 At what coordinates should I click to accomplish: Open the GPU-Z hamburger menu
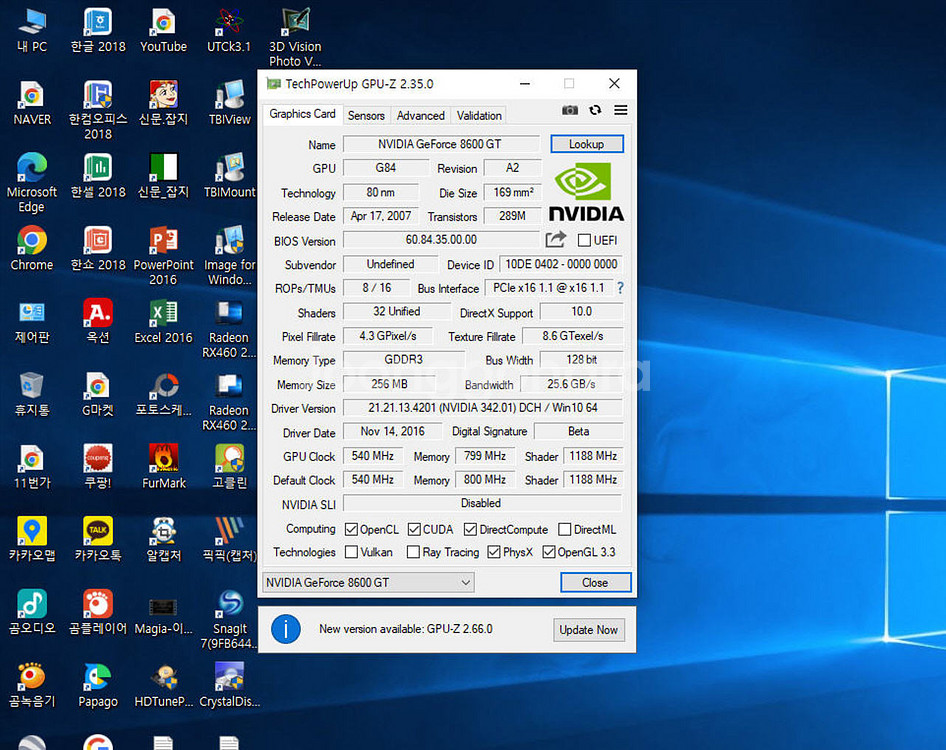[x=620, y=110]
